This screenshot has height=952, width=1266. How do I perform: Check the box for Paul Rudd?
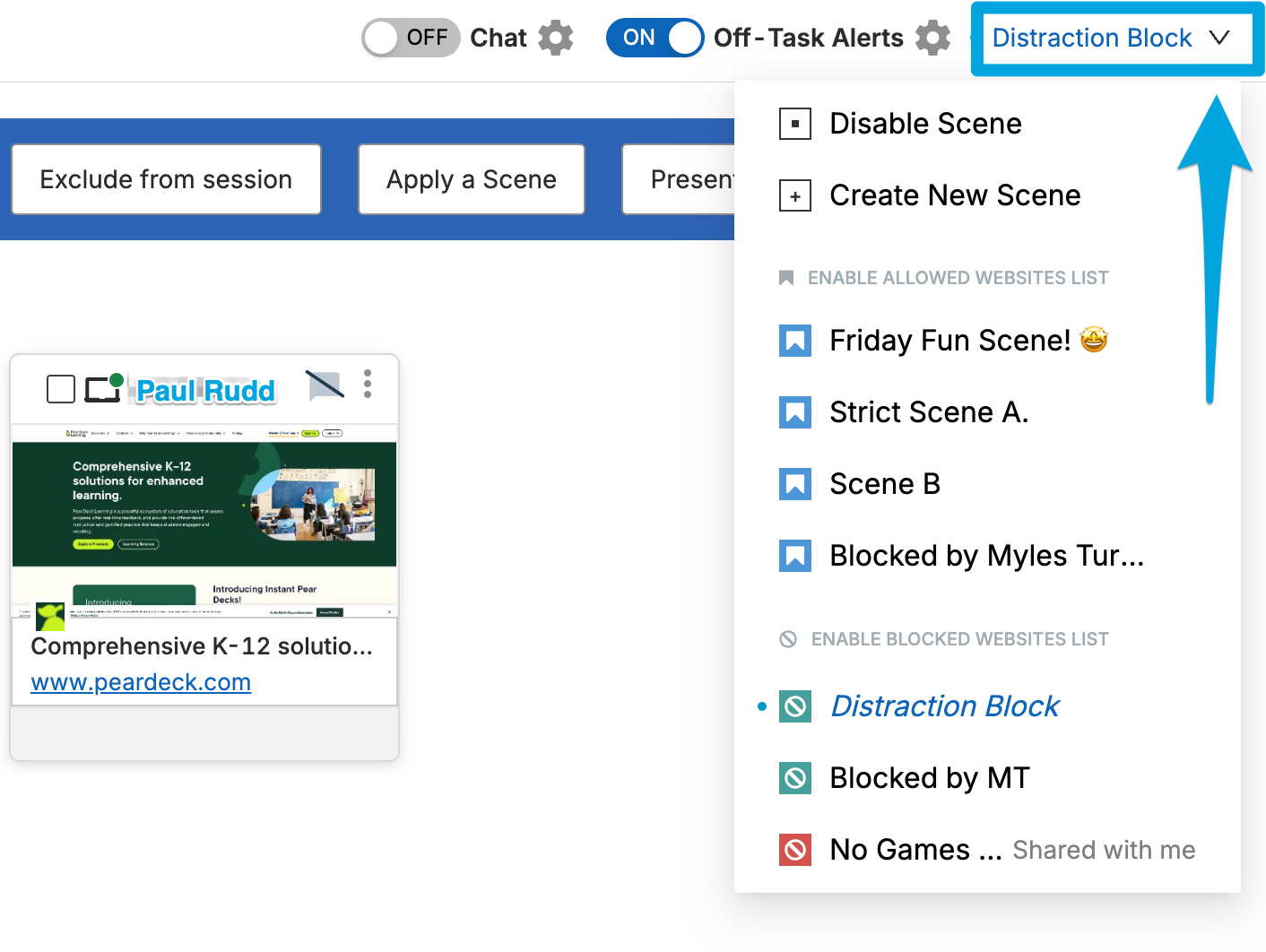coord(61,389)
